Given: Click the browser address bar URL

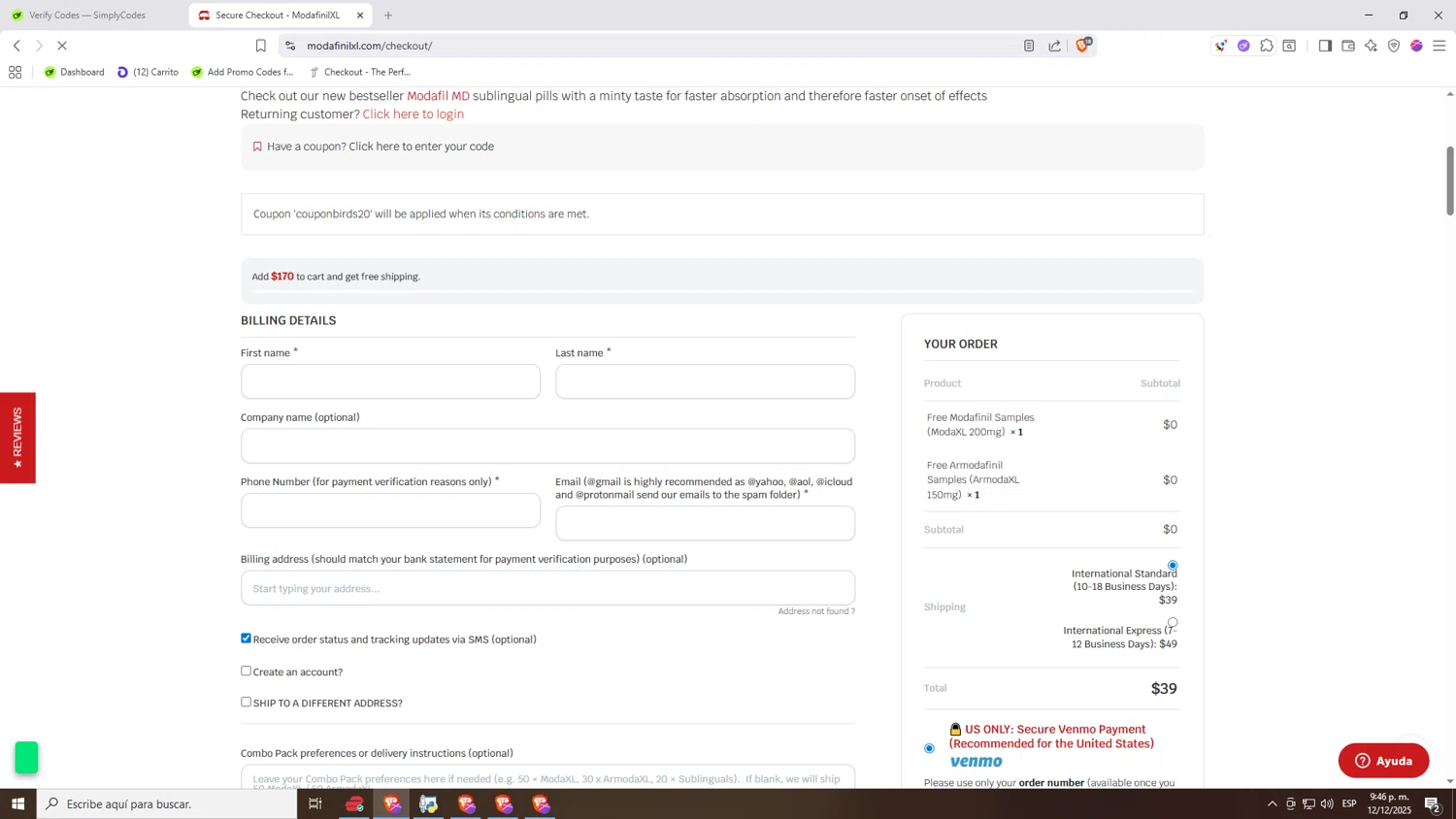Looking at the screenshot, I should point(370,46).
